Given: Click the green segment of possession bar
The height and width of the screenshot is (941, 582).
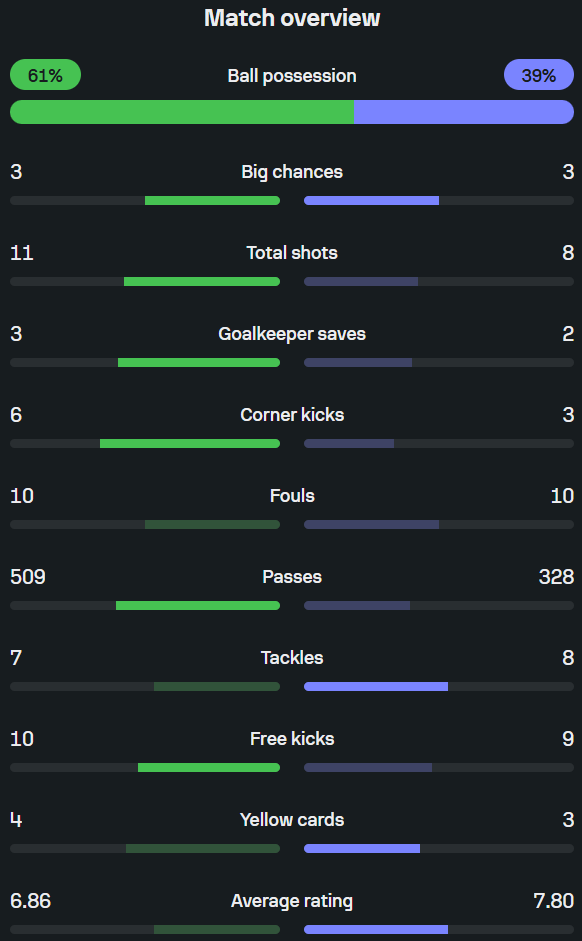Looking at the screenshot, I should click(x=182, y=112).
